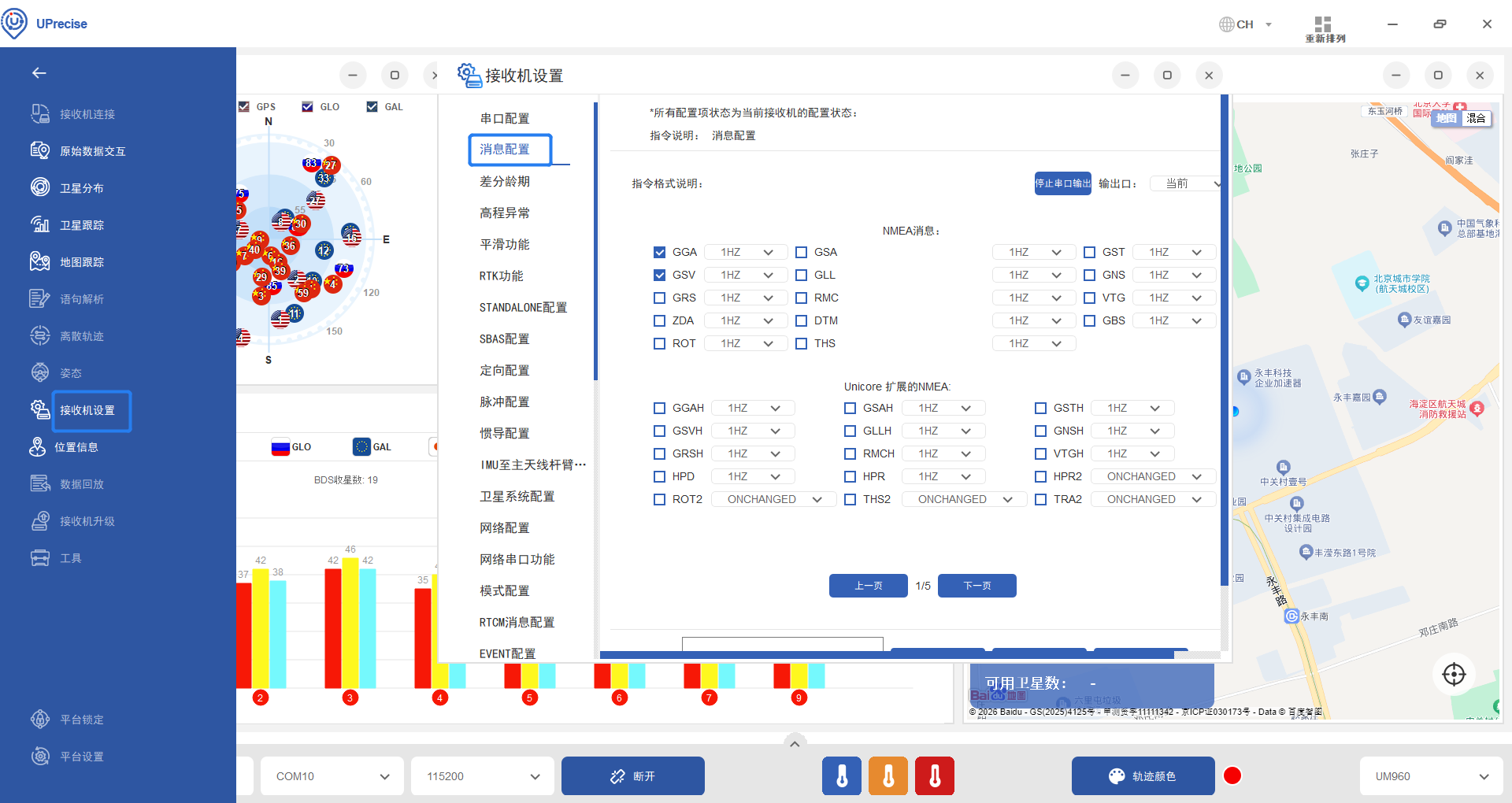Viewport: 1512px width, 803px height.
Task: Click the map tracking sidebar icon
Action: (x=40, y=261)
